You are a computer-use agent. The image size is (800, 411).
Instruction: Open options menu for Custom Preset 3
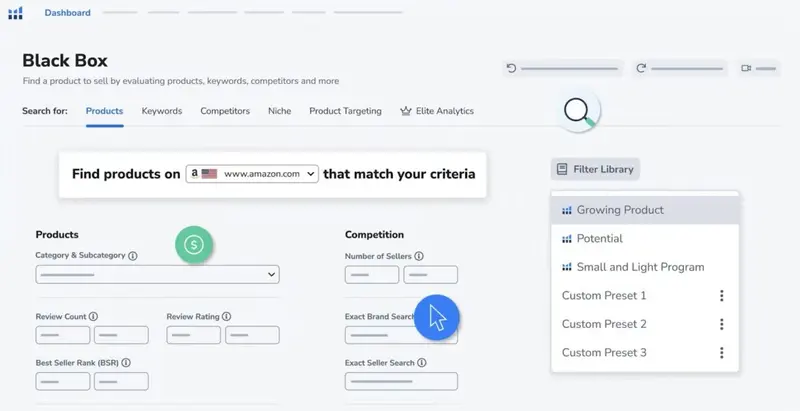721,353
